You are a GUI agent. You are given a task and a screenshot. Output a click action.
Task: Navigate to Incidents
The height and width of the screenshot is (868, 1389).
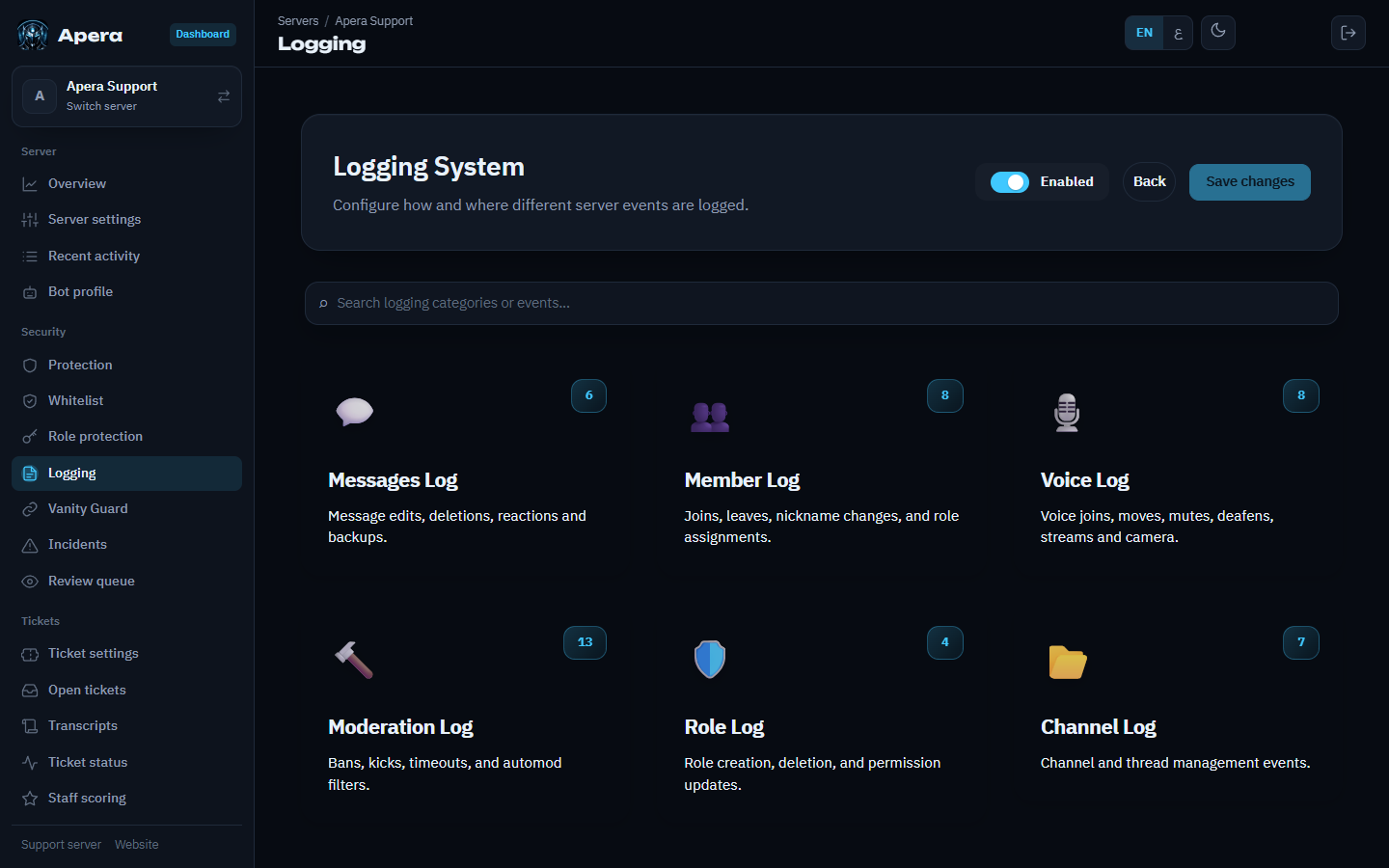point(126,545)
